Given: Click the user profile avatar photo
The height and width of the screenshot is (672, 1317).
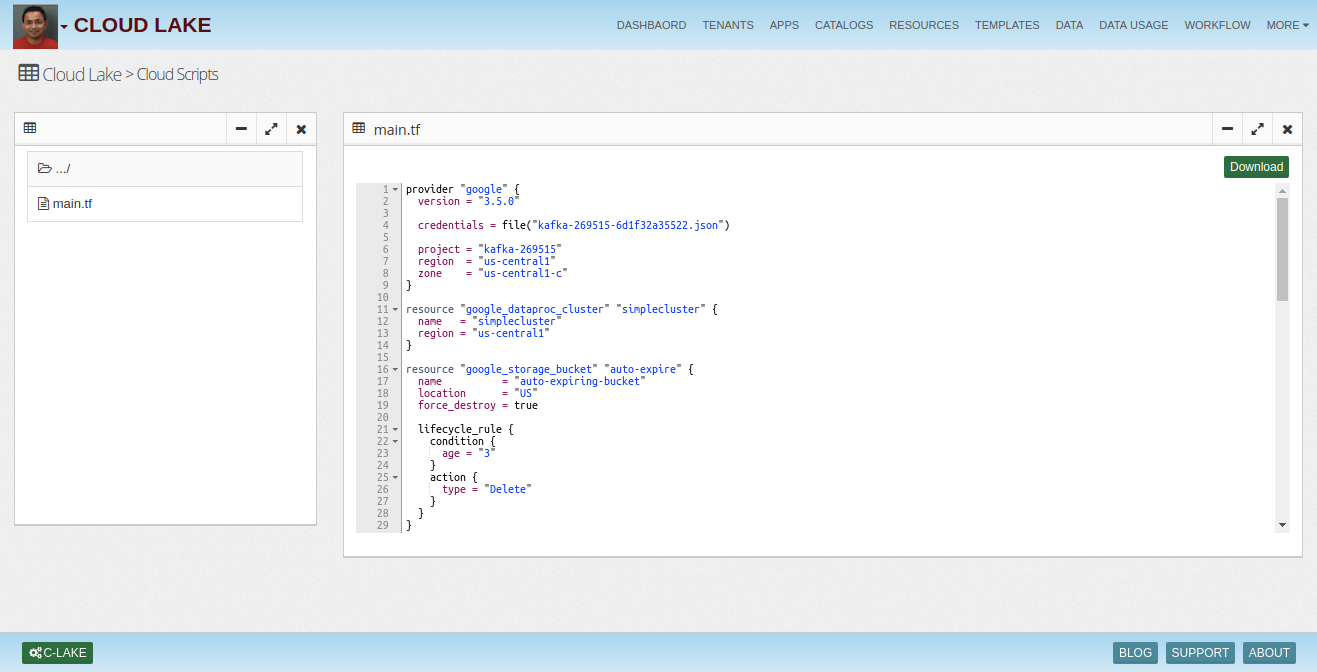Looking at the screenshot, I should (35, 25).
